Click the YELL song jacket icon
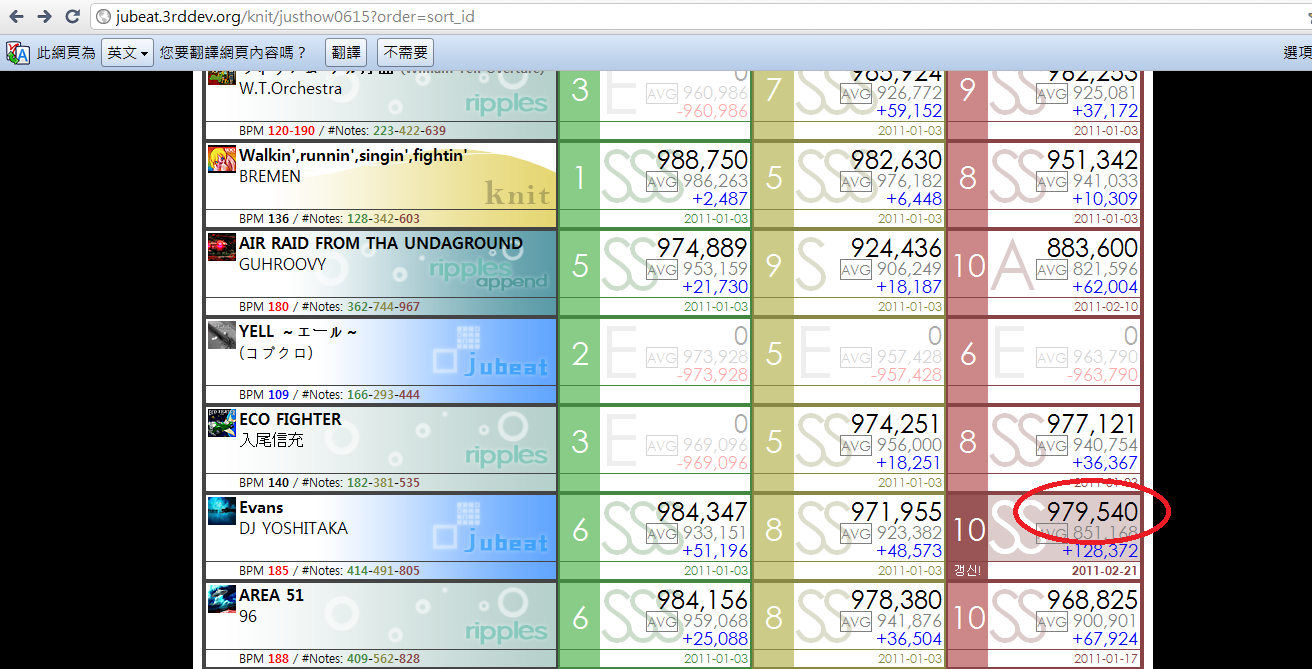The height and width of the screenshot is (669, 1312). (222, 335)
